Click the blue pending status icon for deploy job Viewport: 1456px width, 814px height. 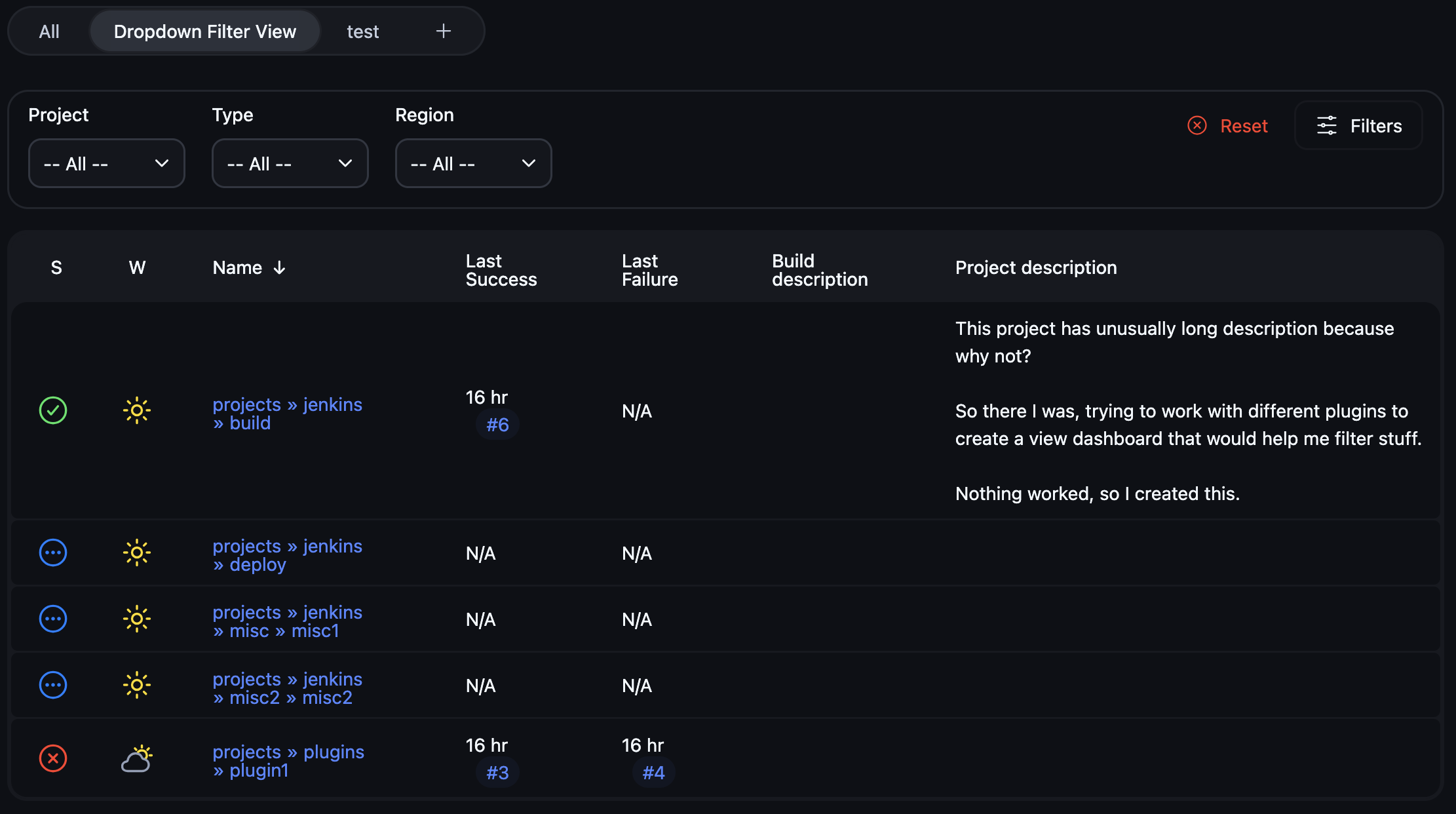[x=53, y=552]
